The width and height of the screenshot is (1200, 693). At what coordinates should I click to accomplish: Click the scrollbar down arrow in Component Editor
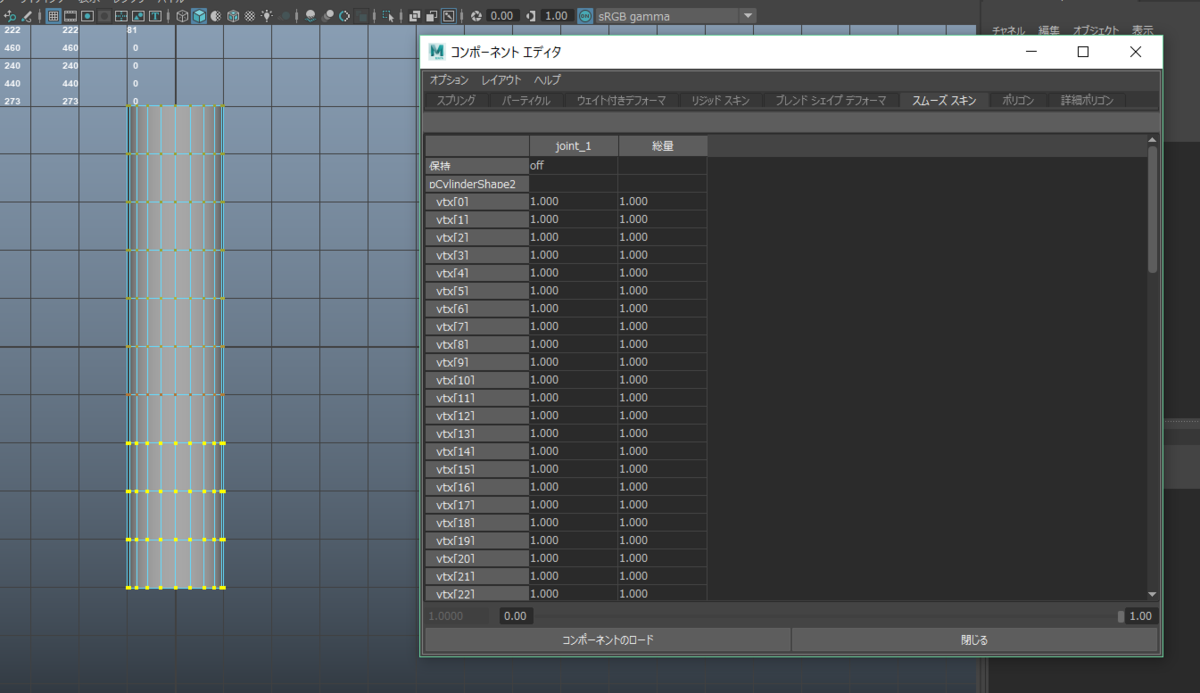pyautogui.click(x=1152, y=594)
